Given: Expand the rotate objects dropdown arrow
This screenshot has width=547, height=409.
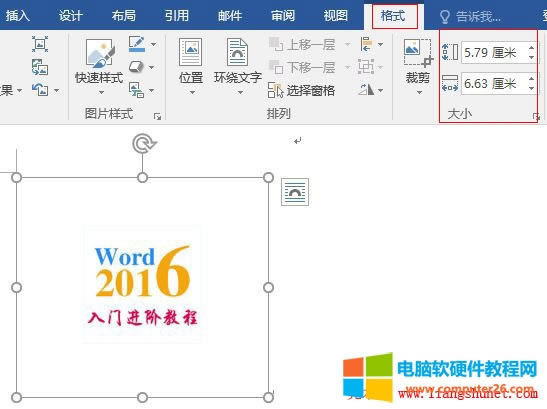Looking at the screenshot, I should 381,90.
